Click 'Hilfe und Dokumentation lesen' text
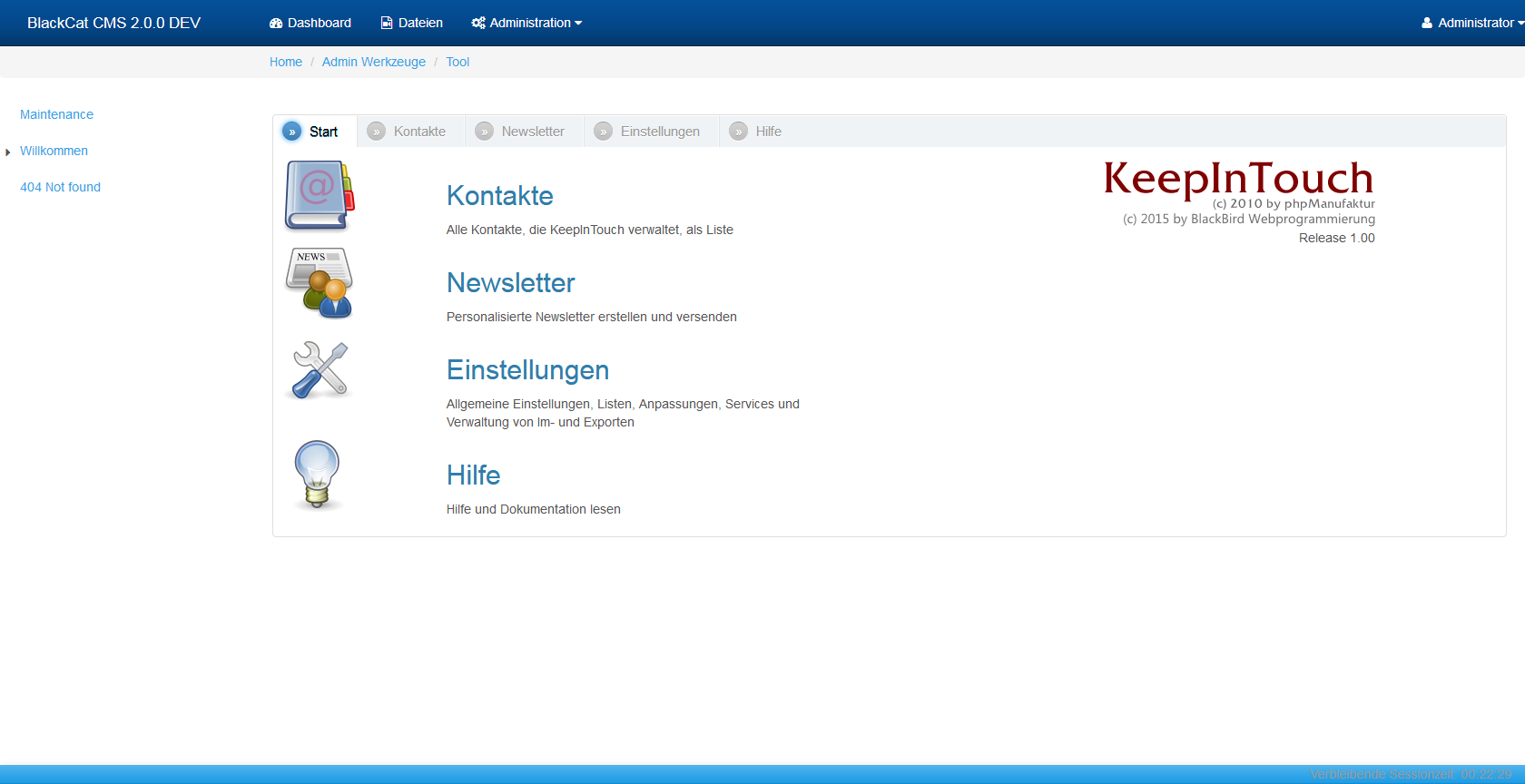The width and height of the screenshot is (1525, 784). tap(534, 509)
